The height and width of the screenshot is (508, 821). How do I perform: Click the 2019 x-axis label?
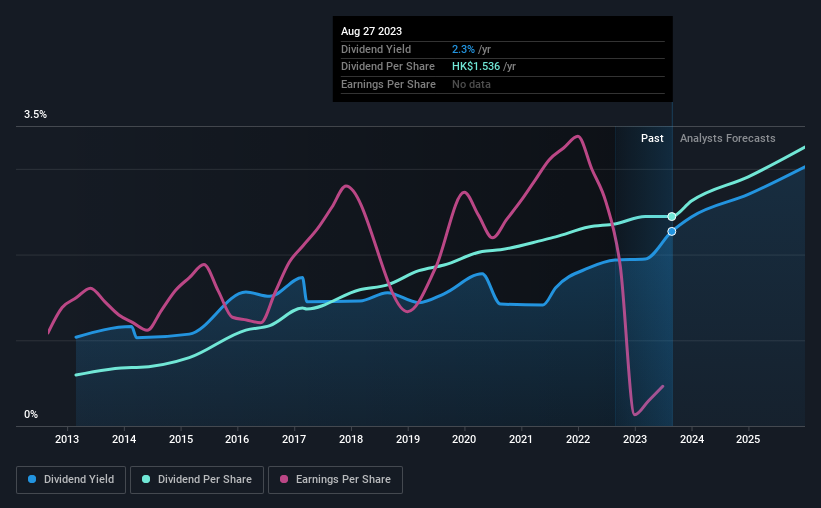[408, 439]
